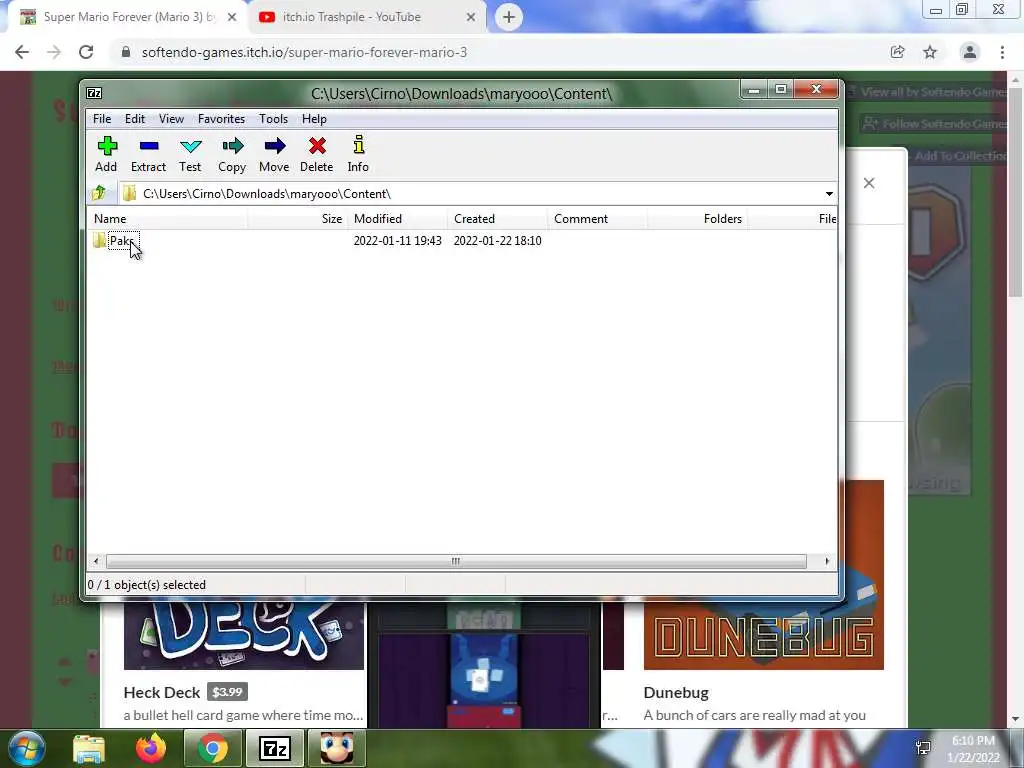Screen dimensions: 1024x768
Task: Sort by the Name column header
Action: tap(167, 219)
